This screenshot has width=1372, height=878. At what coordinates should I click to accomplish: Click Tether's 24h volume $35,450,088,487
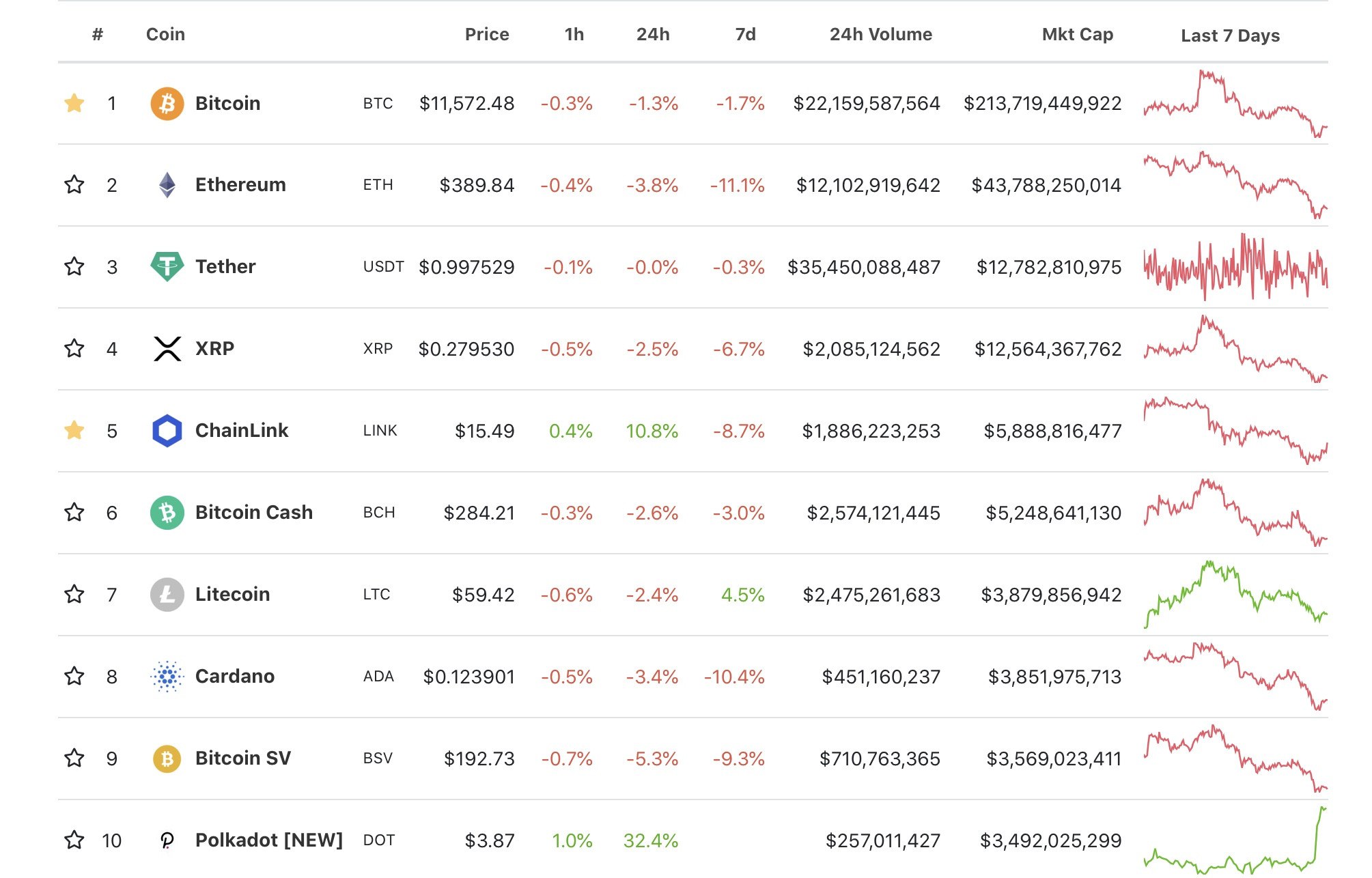[x=864, y=268]
